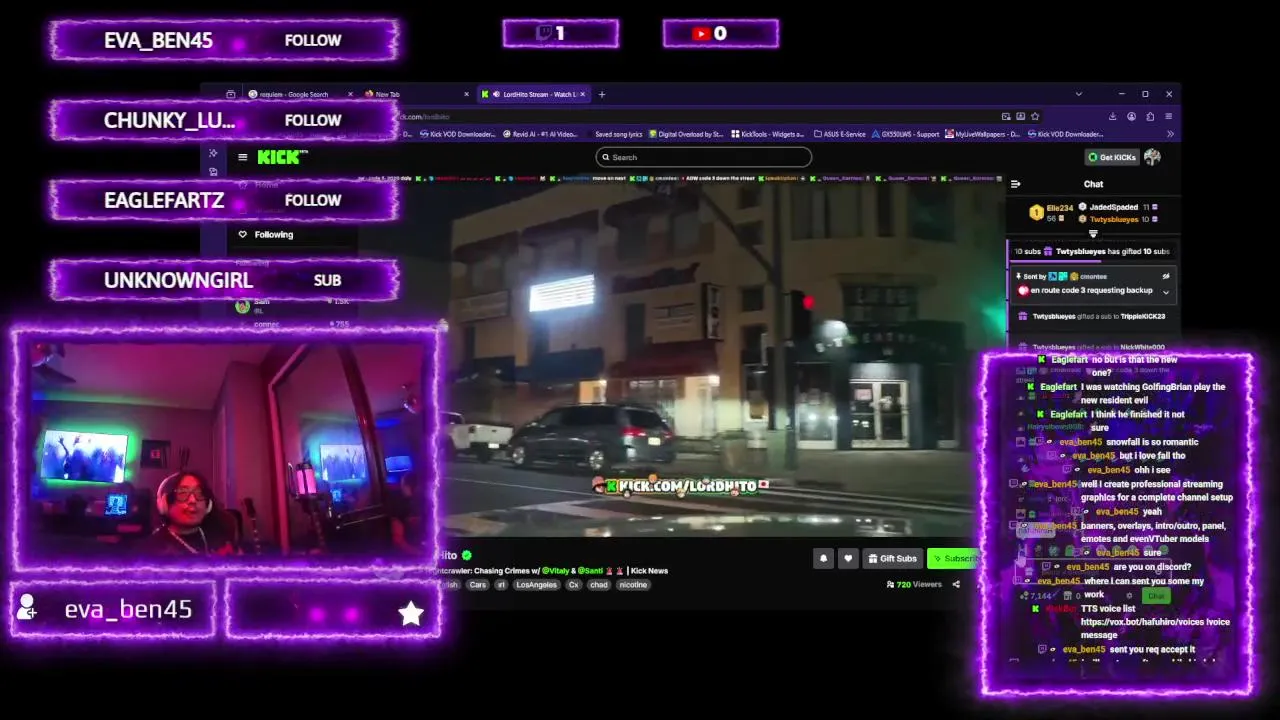
Task: Click the CHUNKY_LU follow alert
Action: [223, 120]
